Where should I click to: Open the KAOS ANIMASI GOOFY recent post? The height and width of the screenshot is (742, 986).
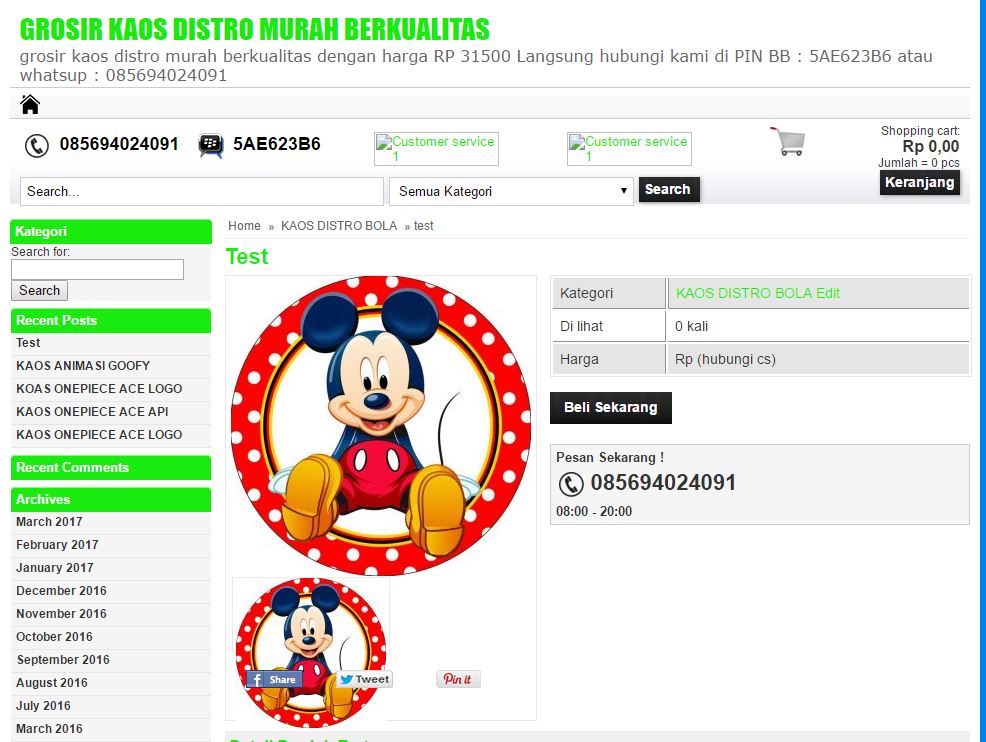83,366
